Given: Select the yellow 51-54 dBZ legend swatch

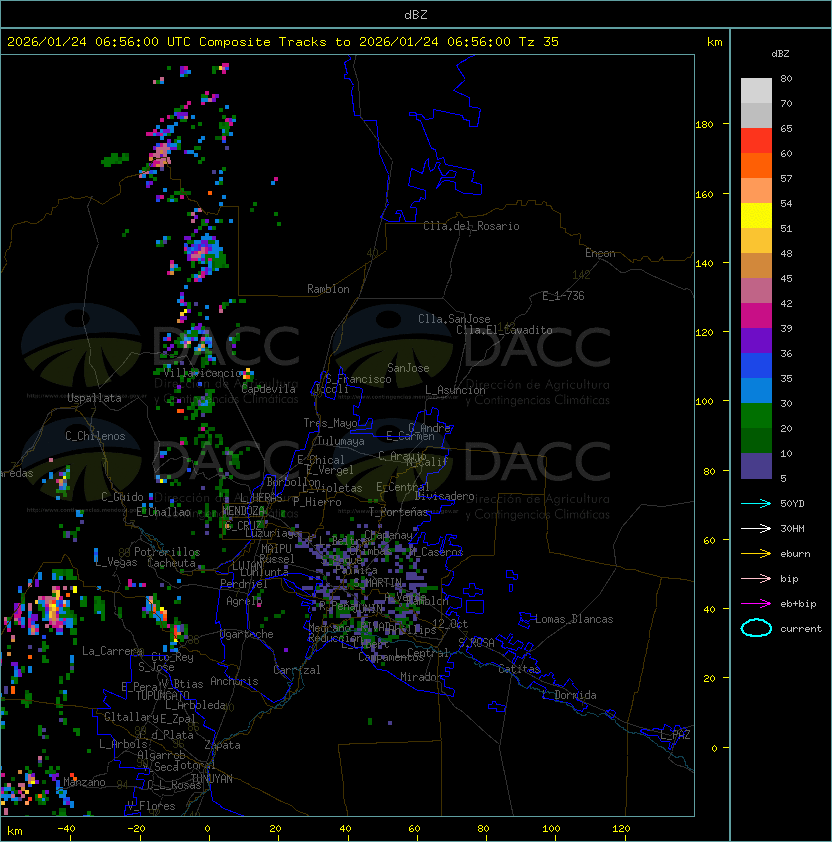Looking at the screenshot, I should click(756, 215).
